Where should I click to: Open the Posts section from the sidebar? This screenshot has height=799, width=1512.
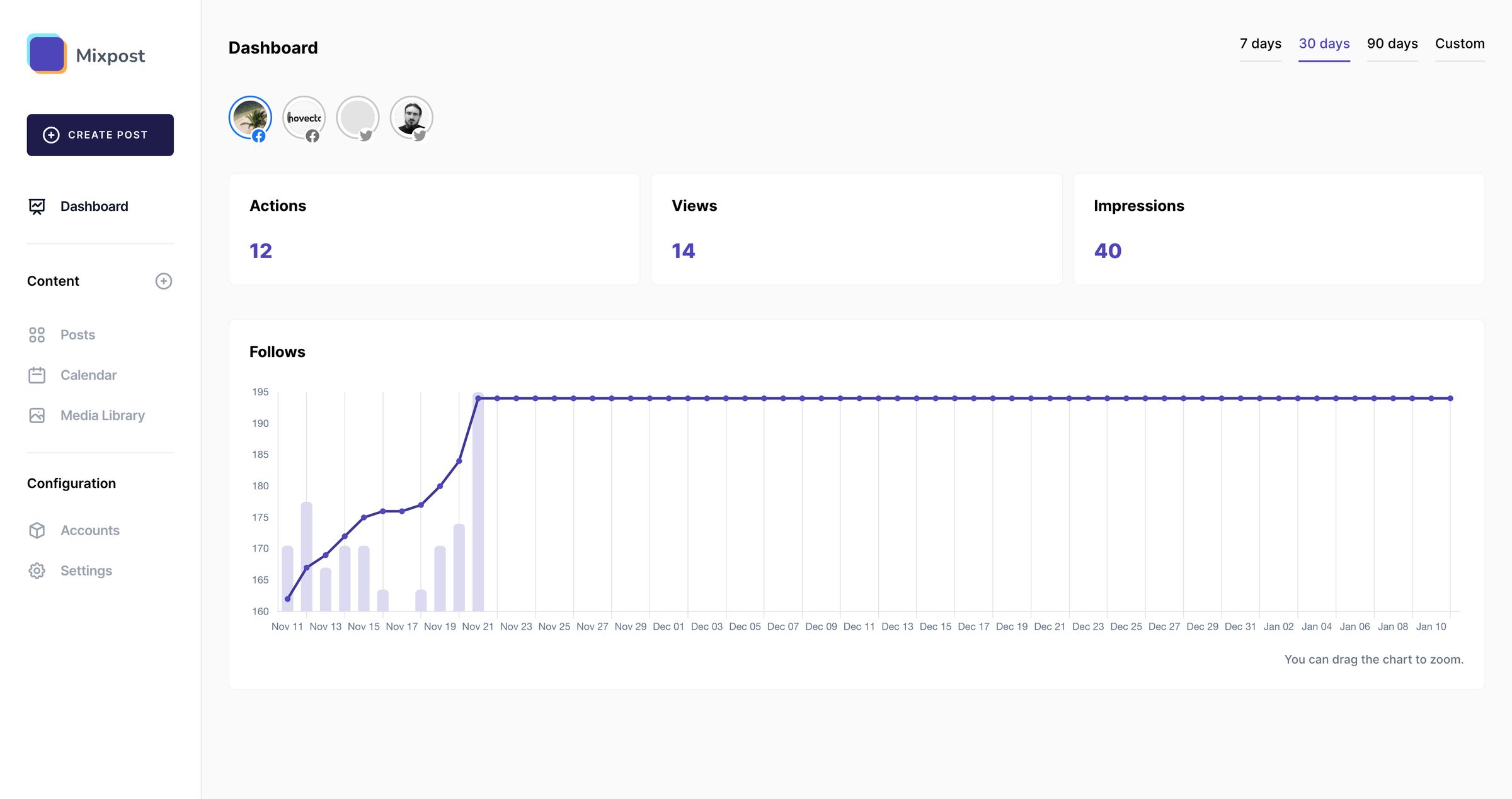coord(77,334)
